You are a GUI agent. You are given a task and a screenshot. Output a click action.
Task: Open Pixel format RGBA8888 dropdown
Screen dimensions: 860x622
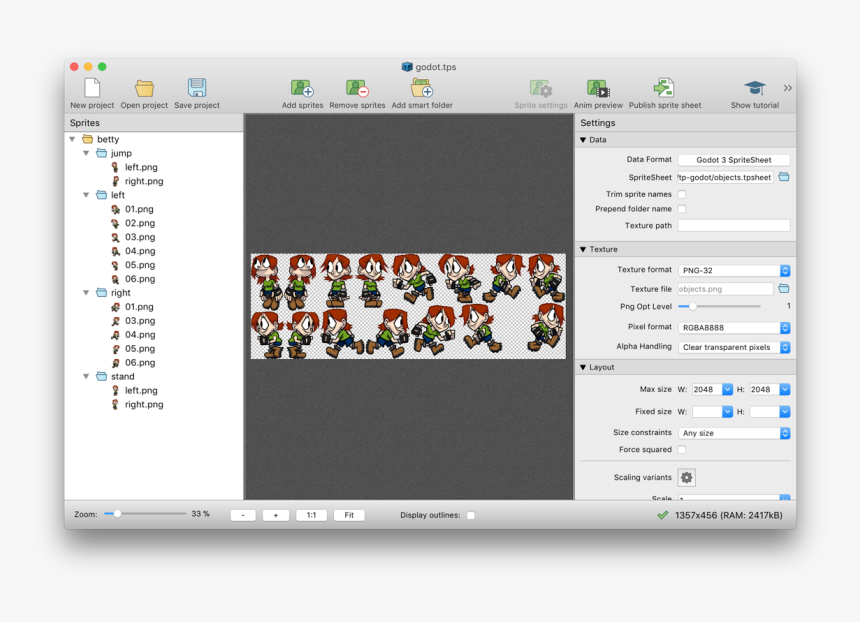734,327
